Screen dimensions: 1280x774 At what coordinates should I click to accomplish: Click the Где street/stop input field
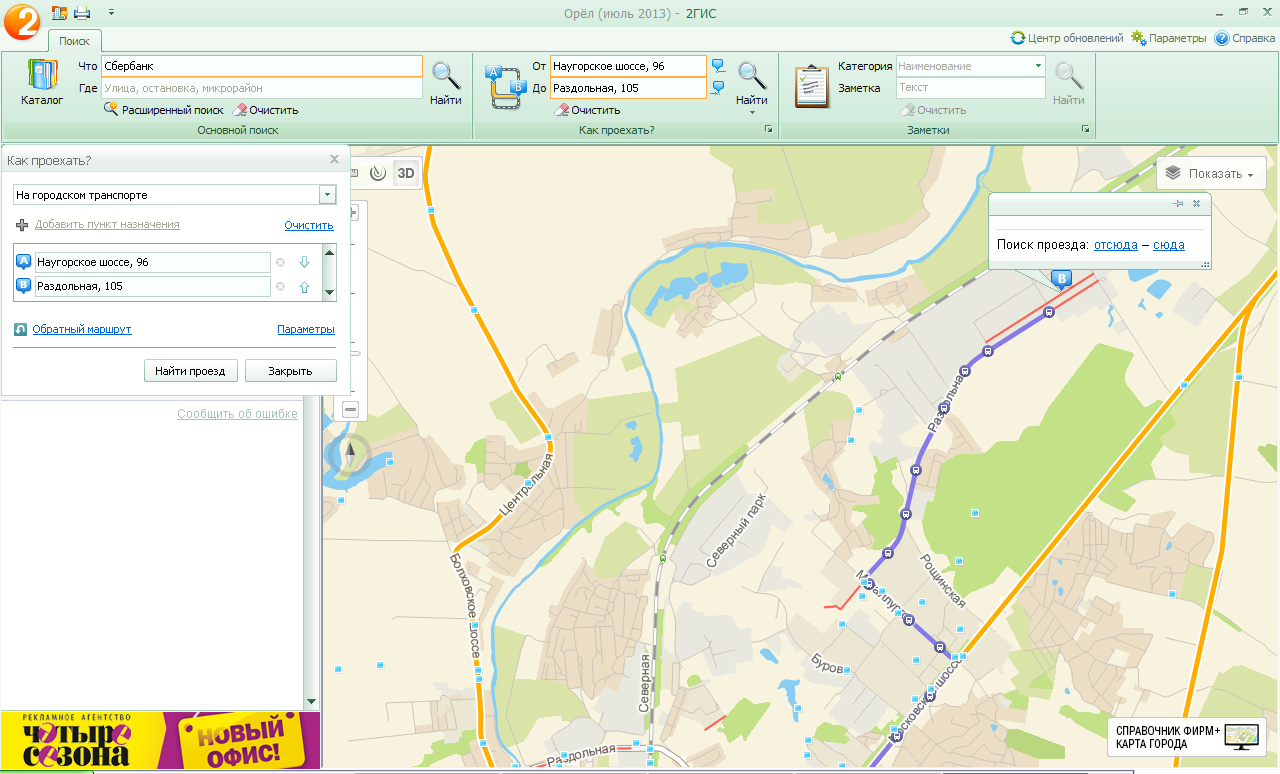pyautogui.click(x=262, y=88)
